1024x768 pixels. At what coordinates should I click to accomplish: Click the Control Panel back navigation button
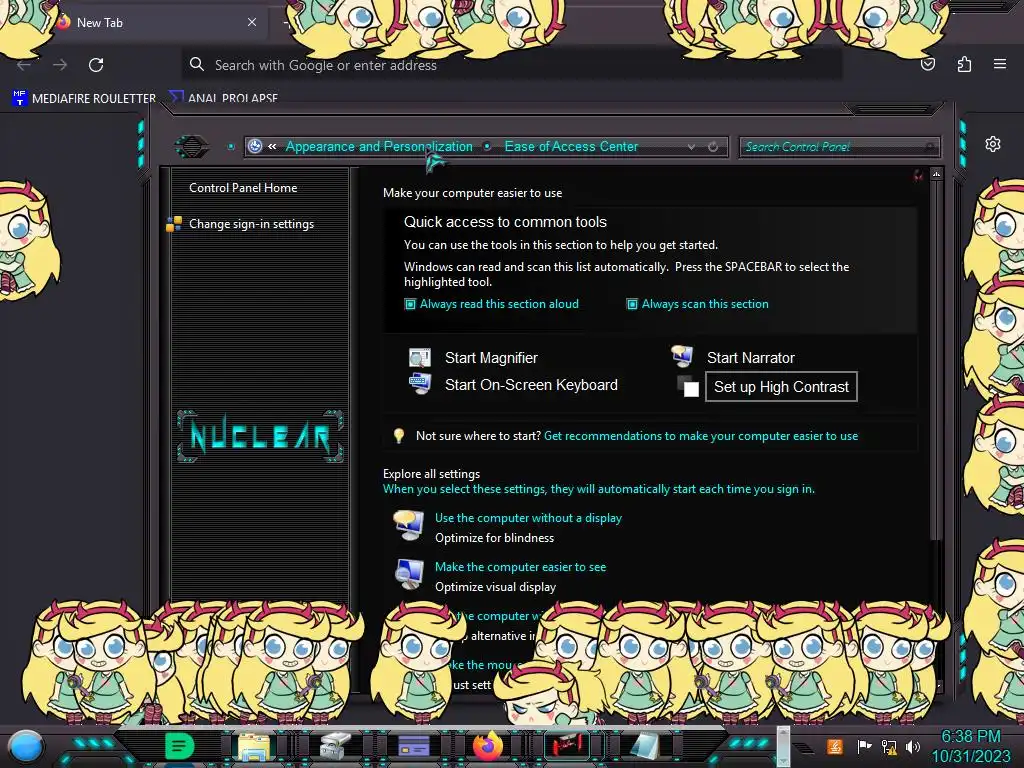pyautogui.click(x=191, y=146)
